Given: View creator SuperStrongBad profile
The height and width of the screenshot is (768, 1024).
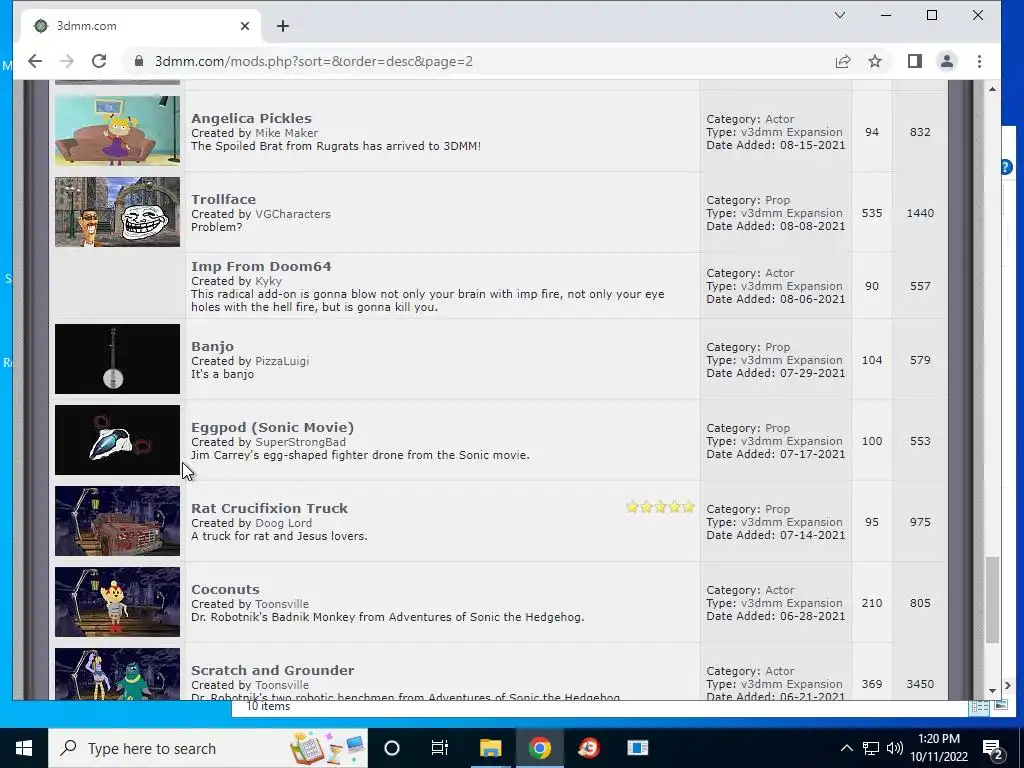Looking at the screenshot, I should coord(300,441).
